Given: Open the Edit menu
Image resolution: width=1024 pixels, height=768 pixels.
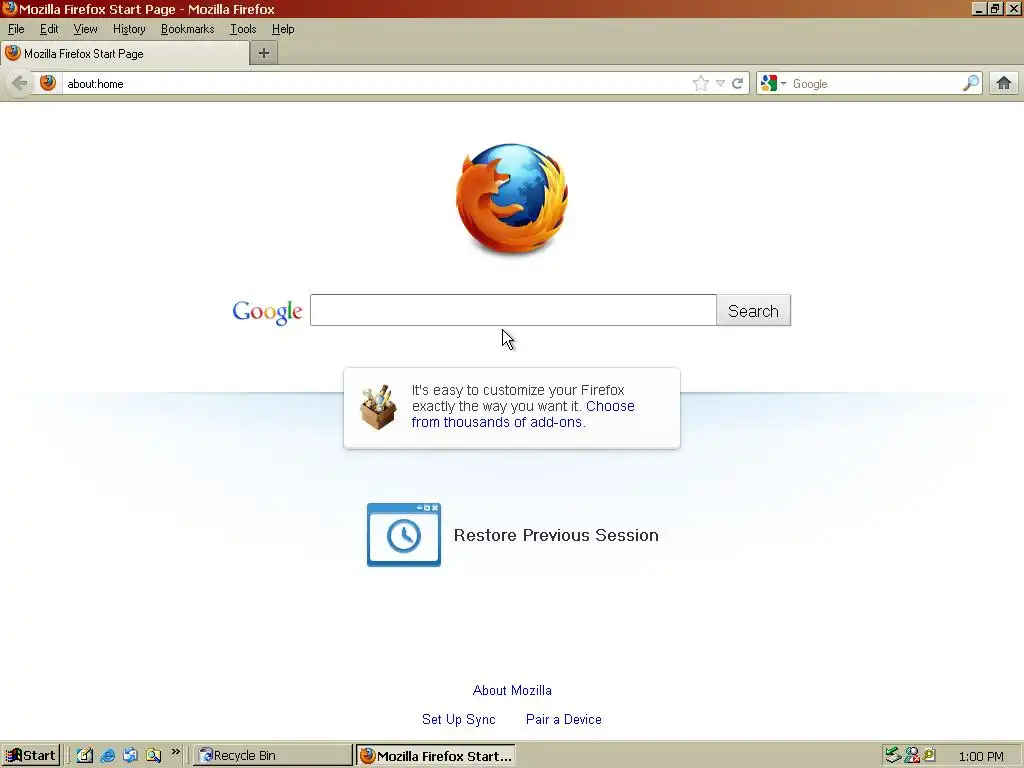Looking at the screenshot, I should (49, 29).
